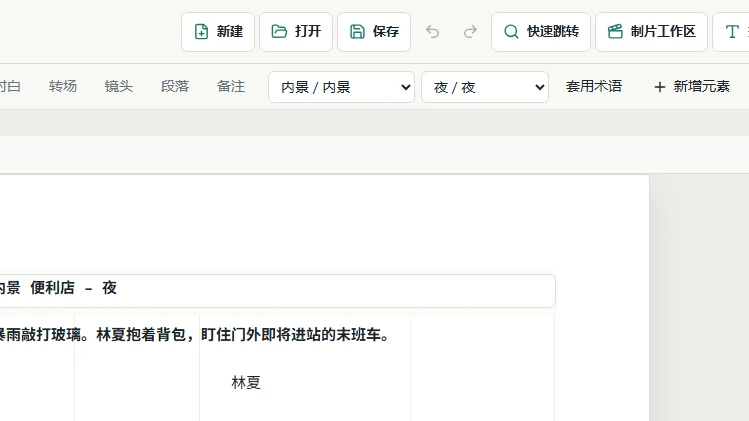Select the 镜头 element tab

(118, 86)
